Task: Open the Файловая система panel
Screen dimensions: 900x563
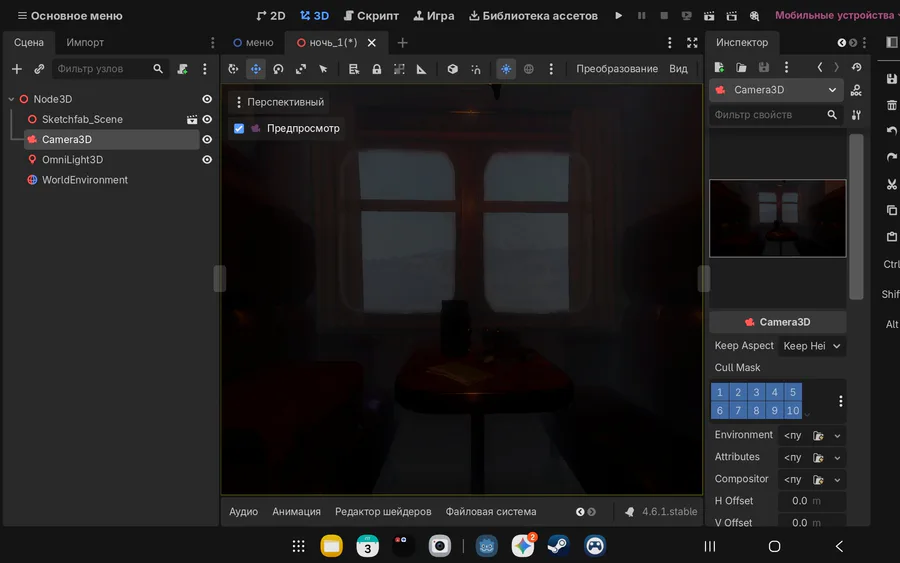Action: pyautogui.click(x=491, y=511)
